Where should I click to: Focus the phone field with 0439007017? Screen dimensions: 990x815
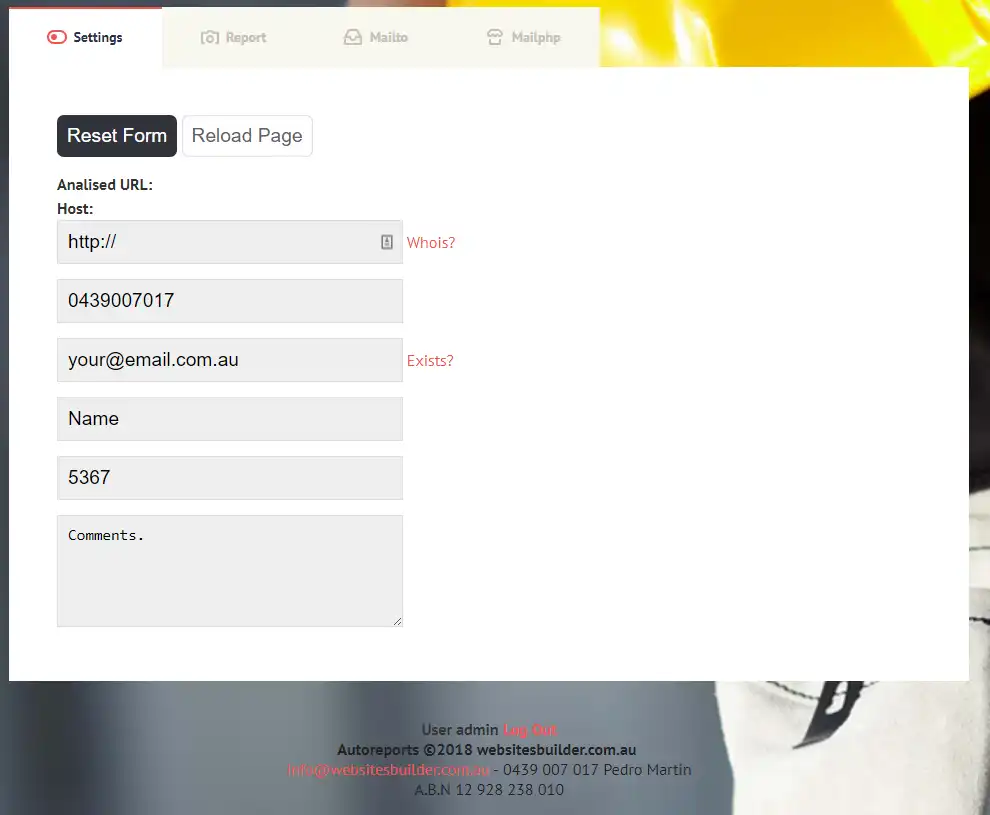point(230,300)
